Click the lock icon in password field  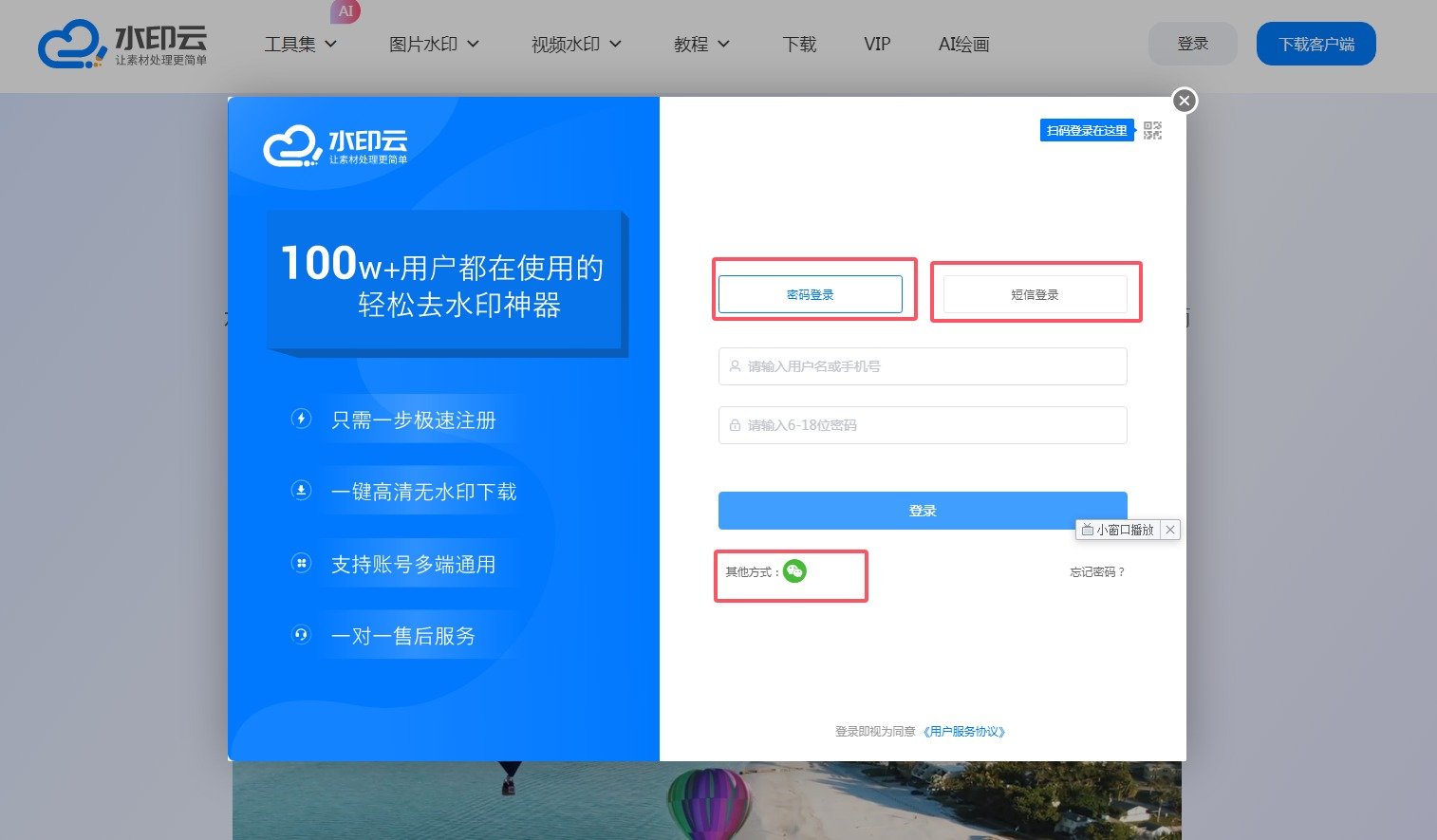pos(735,425)
